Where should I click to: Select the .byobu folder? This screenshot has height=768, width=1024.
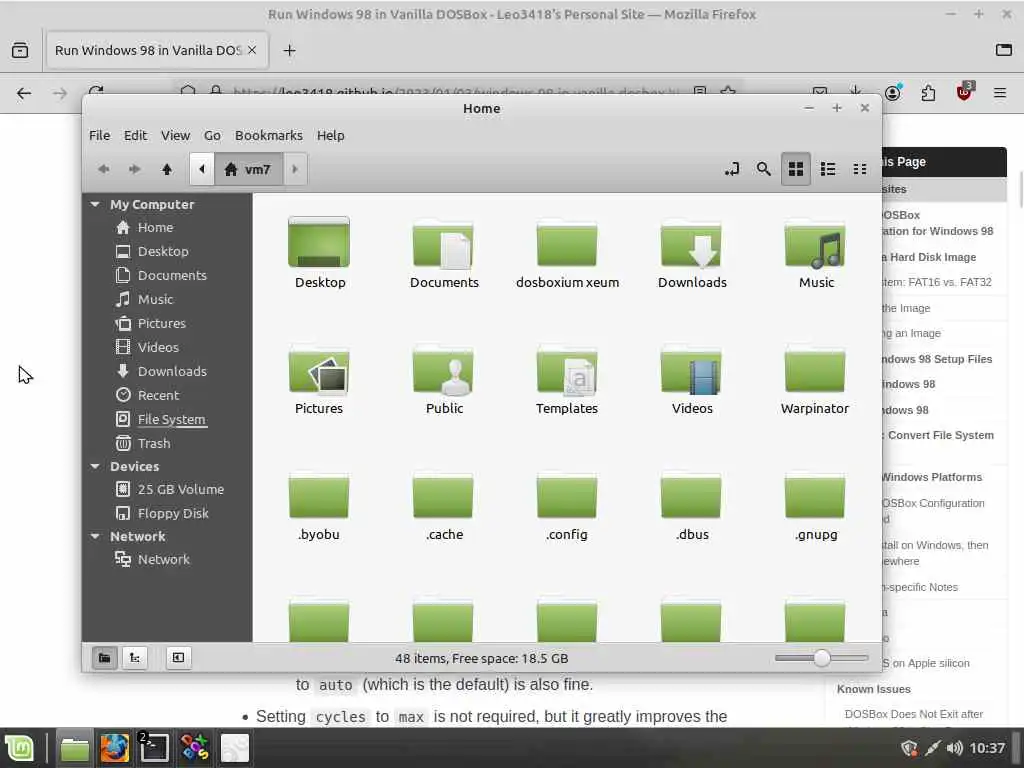319,496
